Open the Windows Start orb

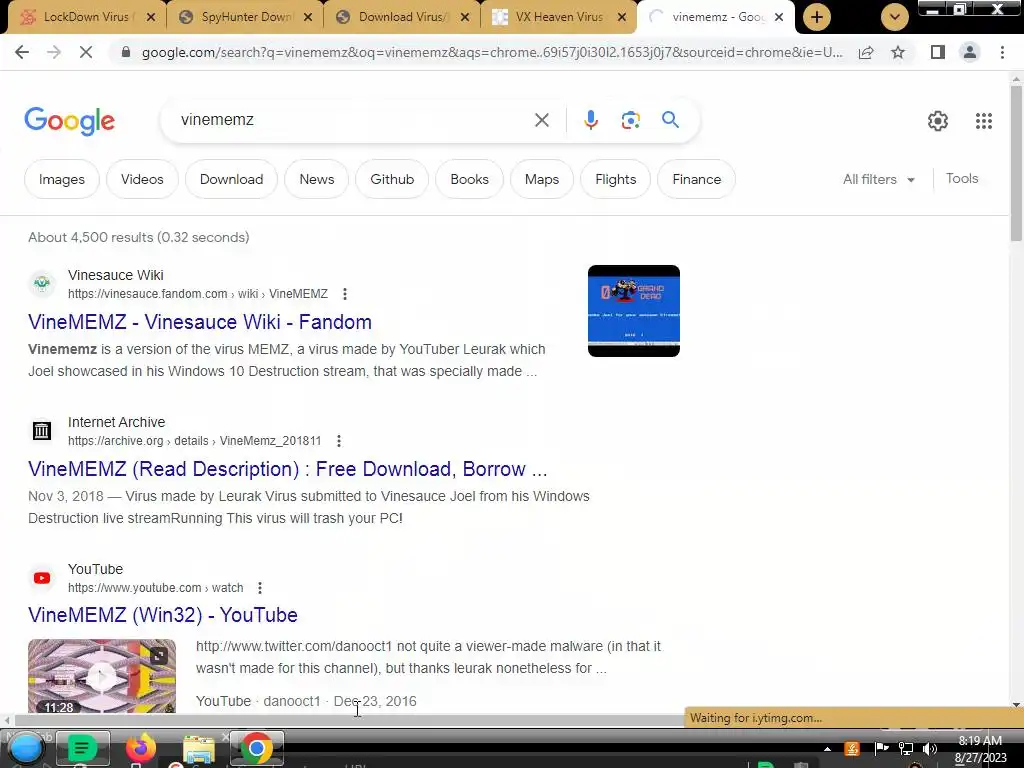26,748
